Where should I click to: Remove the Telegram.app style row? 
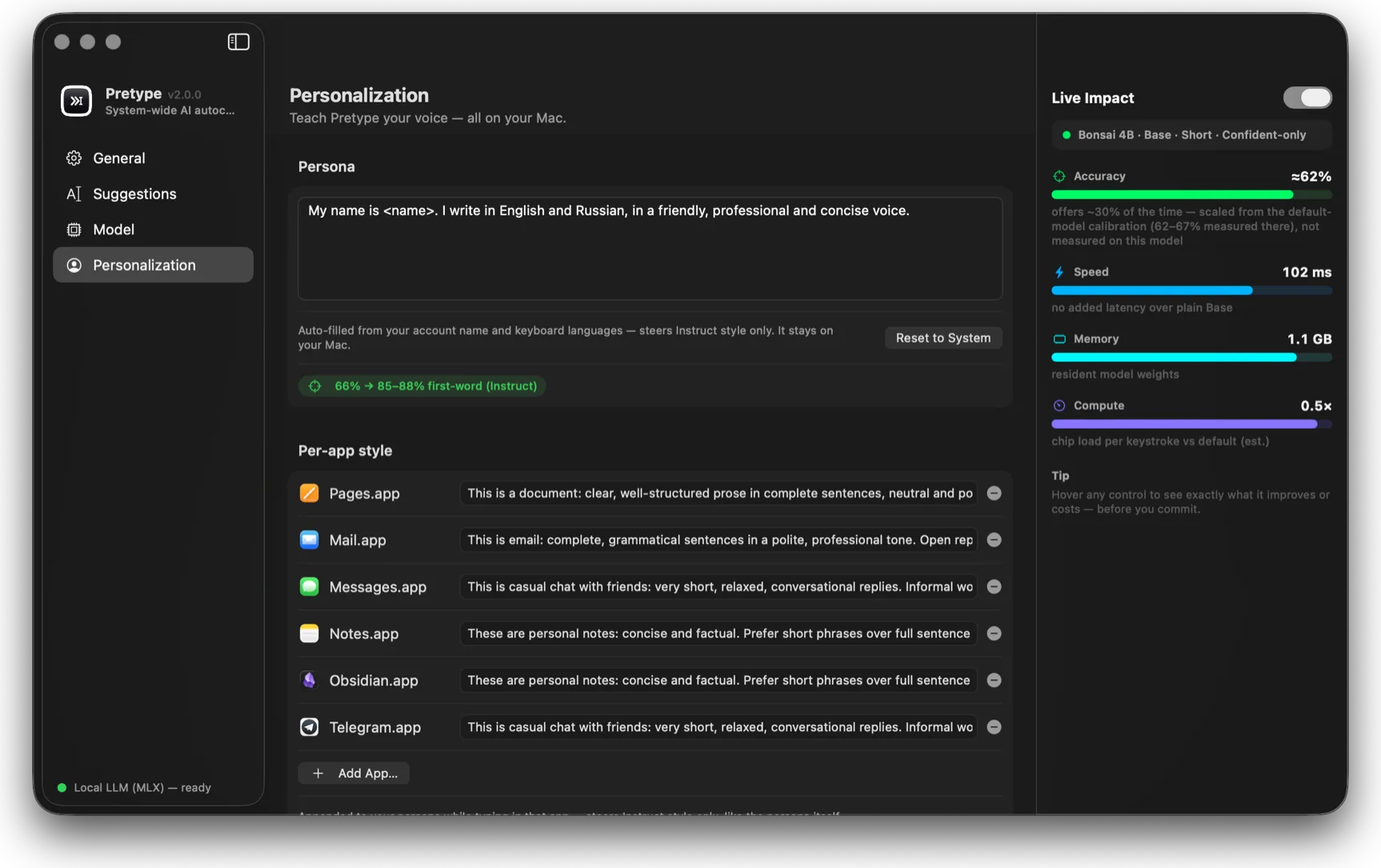[x=994, y=727]
